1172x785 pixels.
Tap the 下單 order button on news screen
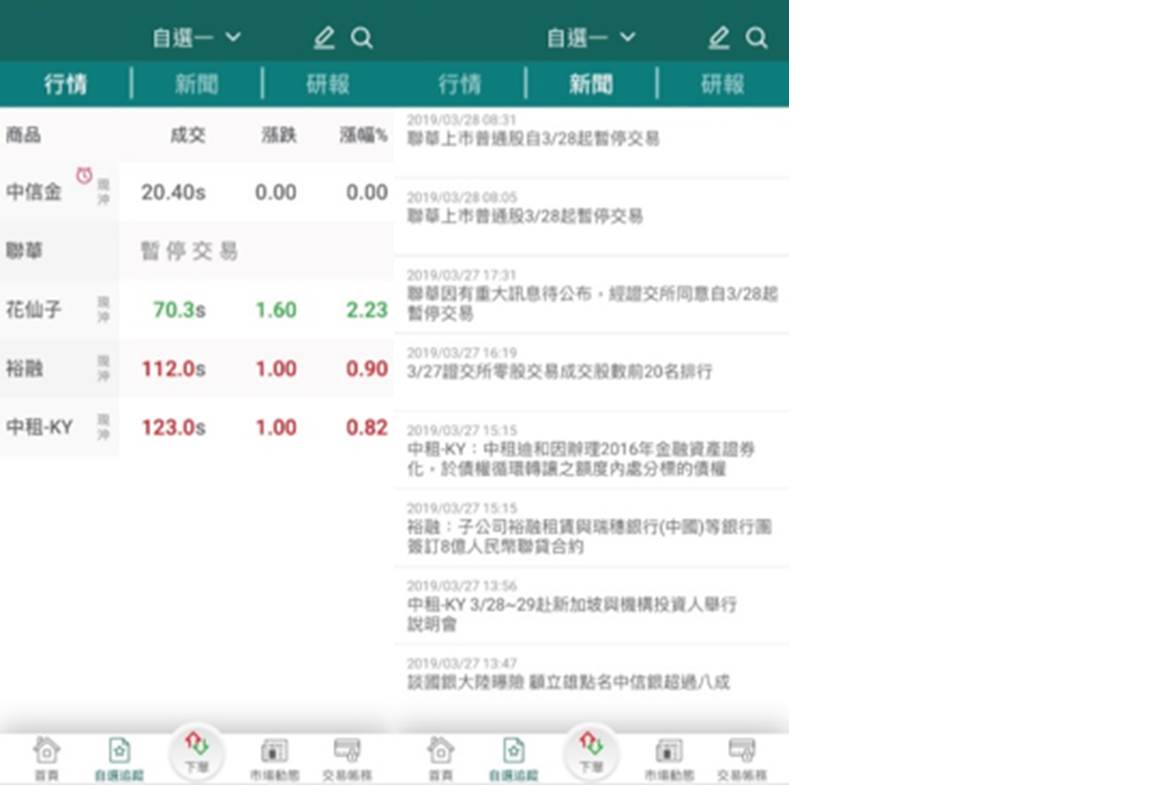(x=591, y=753)
